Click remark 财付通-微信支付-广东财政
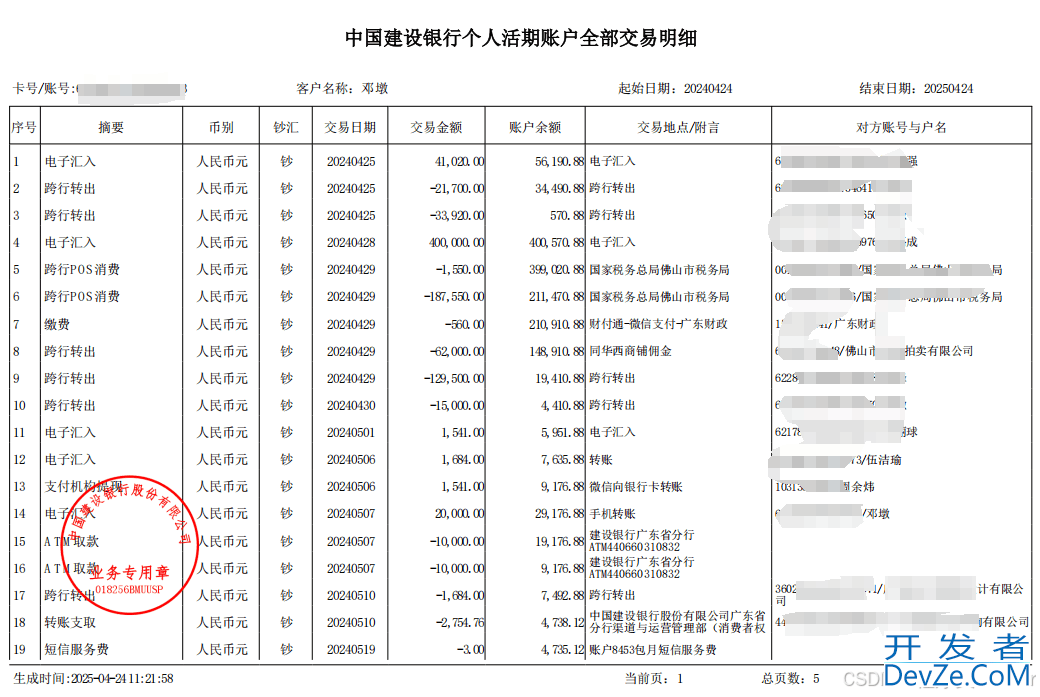Viewport: 1040px width, 697px height. click(659, 324)
